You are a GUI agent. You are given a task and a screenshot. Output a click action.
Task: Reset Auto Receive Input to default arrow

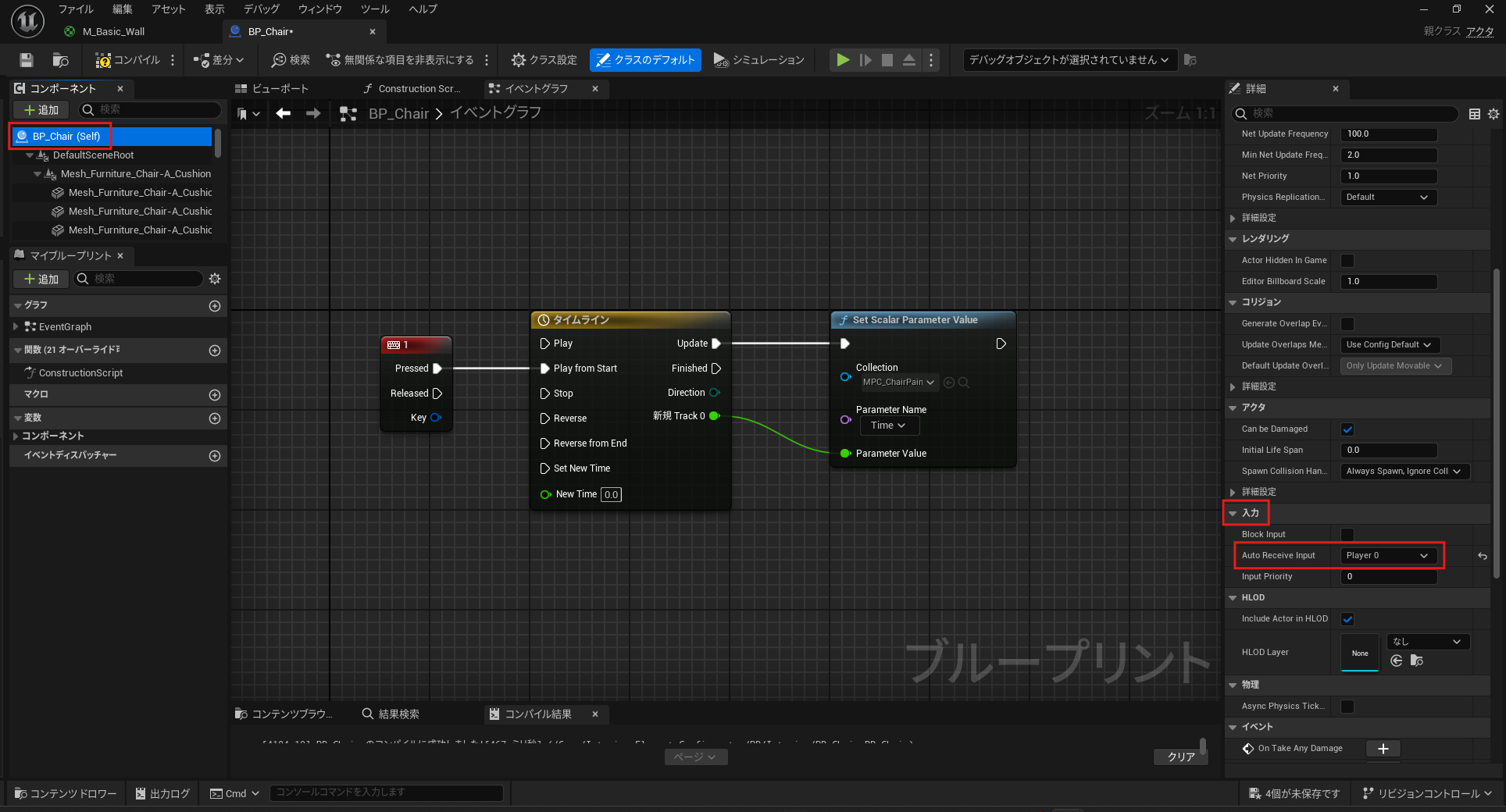[1482, 556]
